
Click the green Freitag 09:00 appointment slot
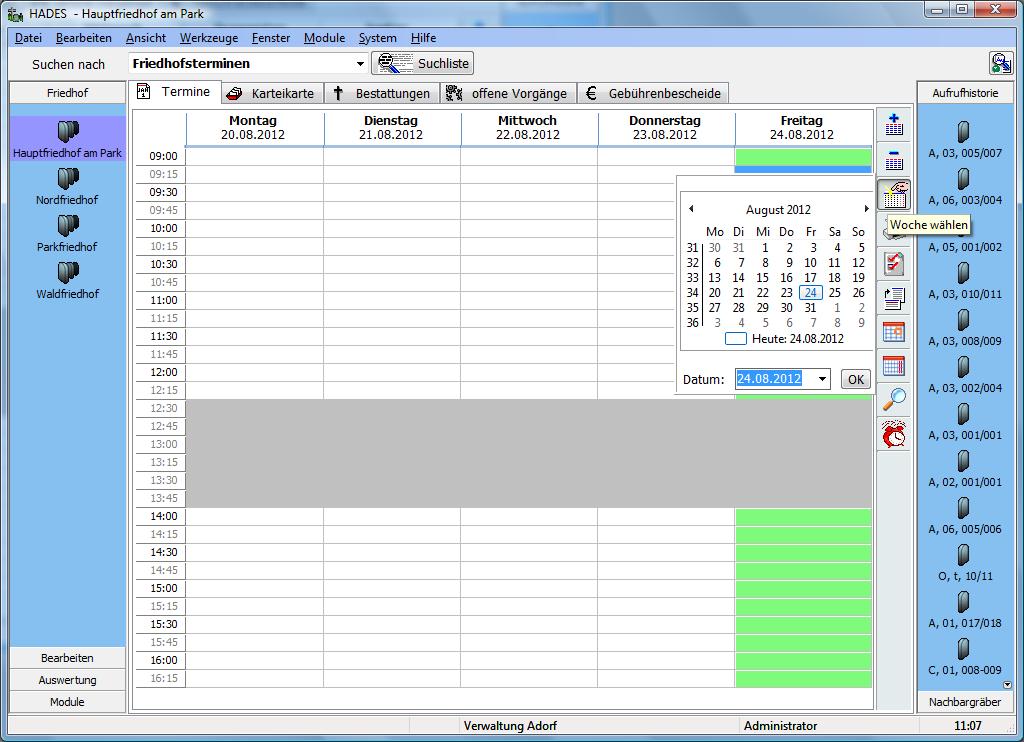click(803, 157)
